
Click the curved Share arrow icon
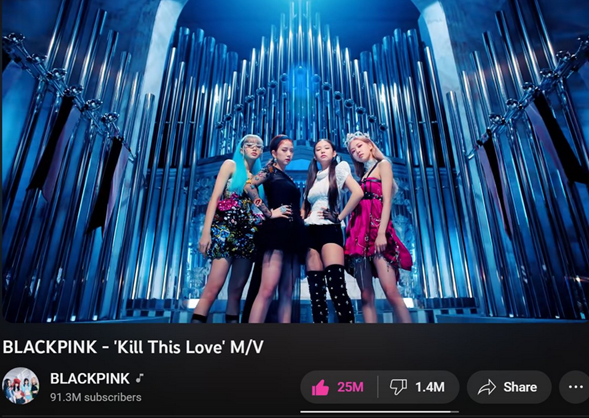[486, 387]
